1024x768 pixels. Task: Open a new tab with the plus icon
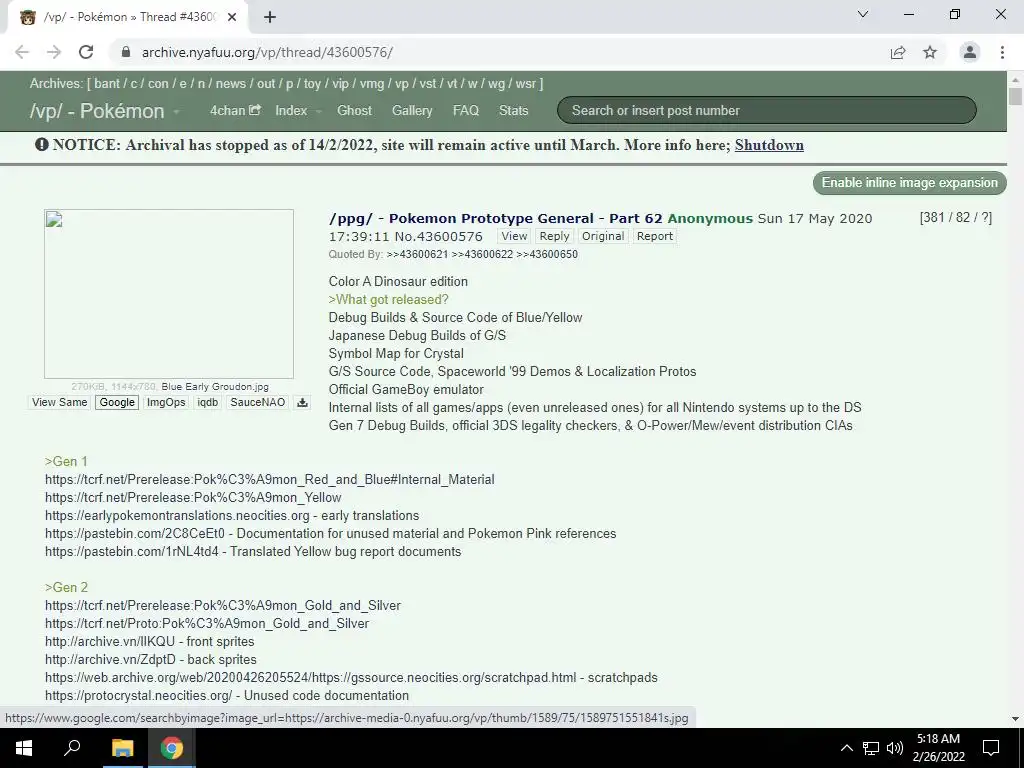pyautogui.click(x=270, y=17)
